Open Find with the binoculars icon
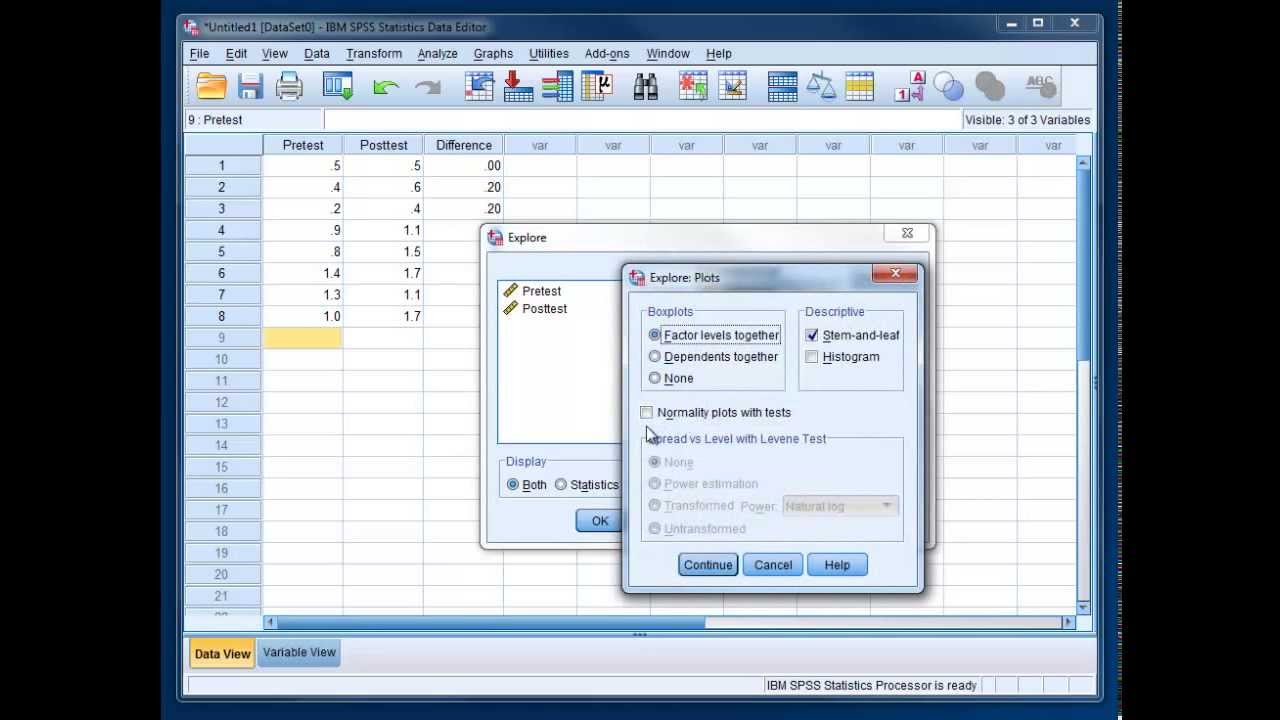Screen dimensions: 1280x720 [646, 87]
